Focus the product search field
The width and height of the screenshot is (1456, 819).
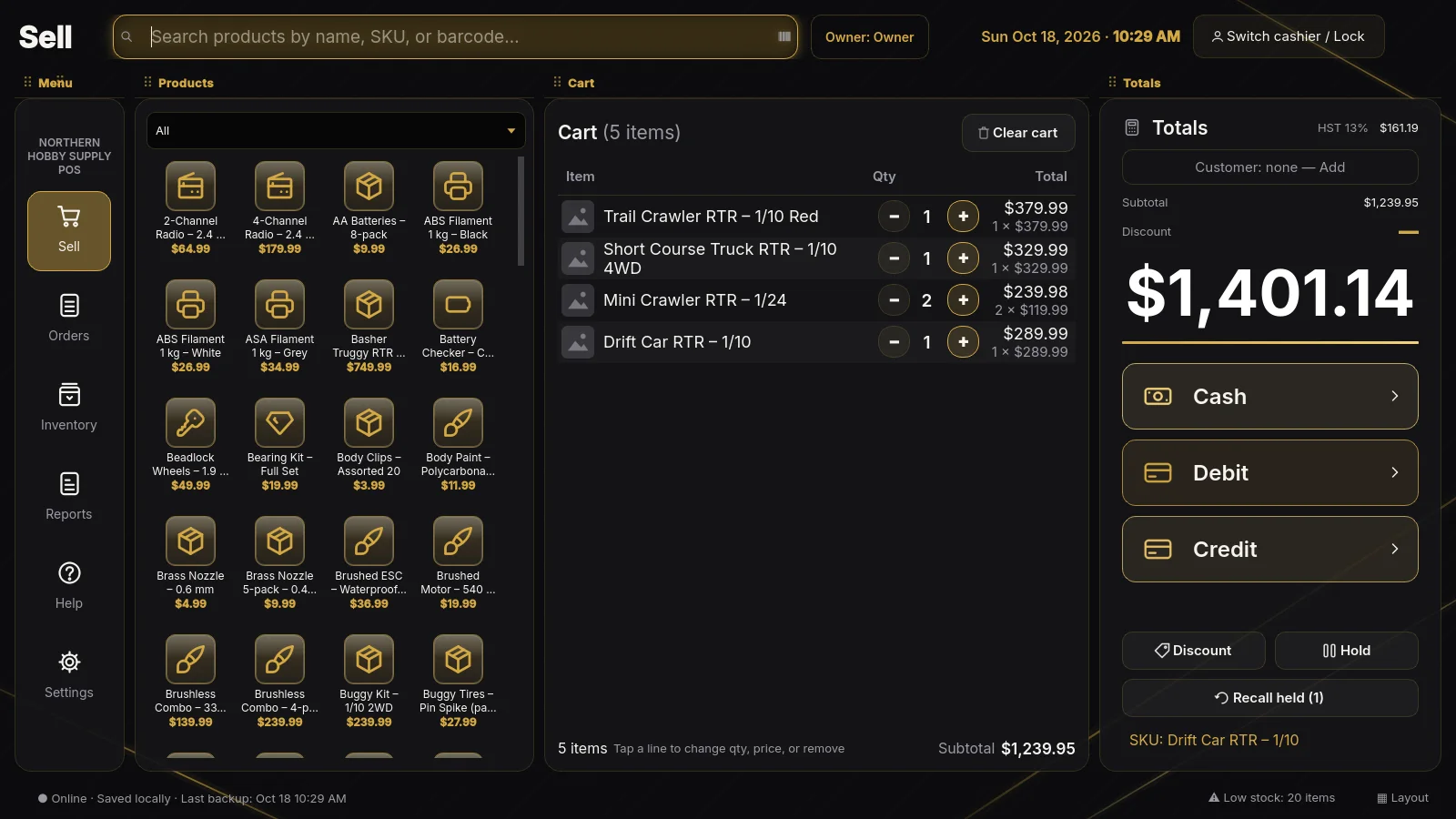click(x=455, y=36)
